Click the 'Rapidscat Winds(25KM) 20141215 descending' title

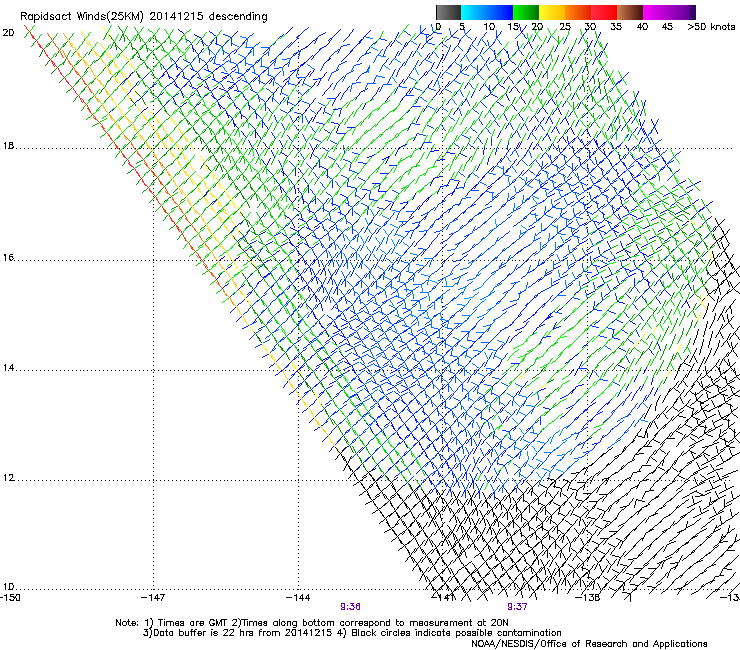click(143, 17)
